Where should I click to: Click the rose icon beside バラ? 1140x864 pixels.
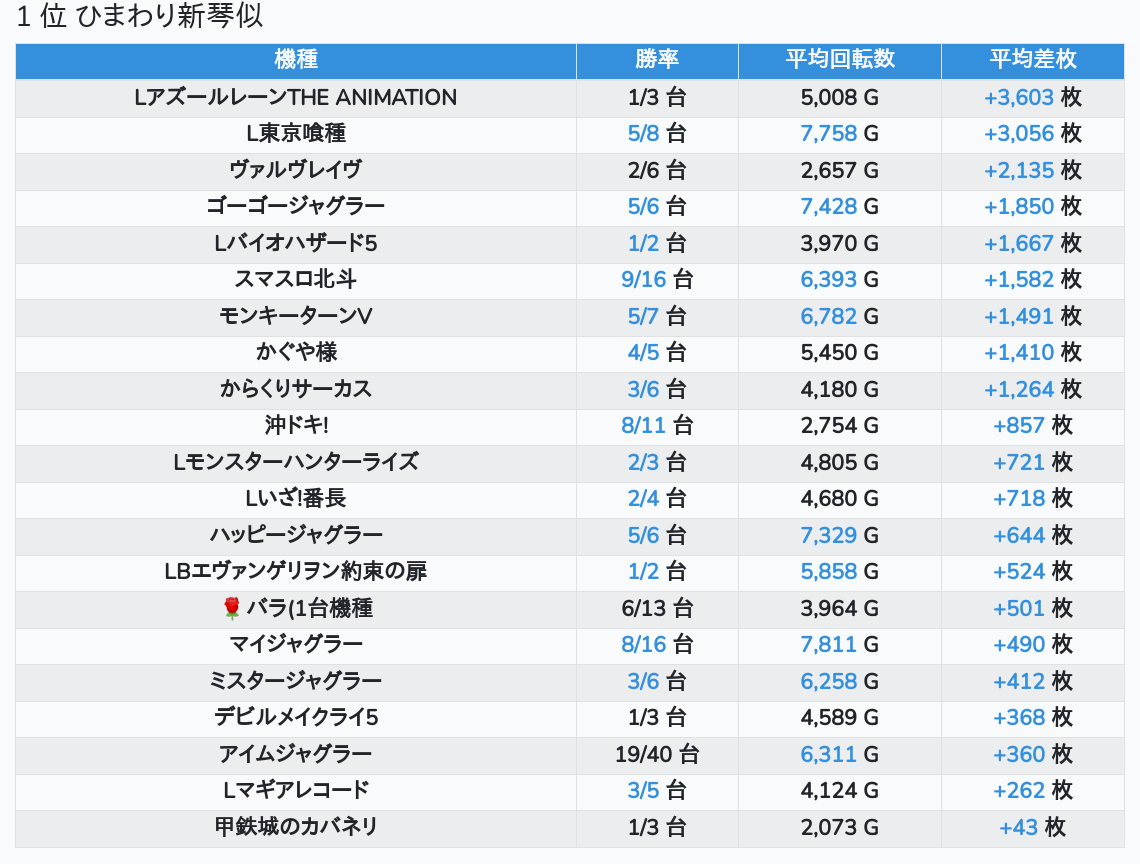pyautogui.click(x=232, y=608)
